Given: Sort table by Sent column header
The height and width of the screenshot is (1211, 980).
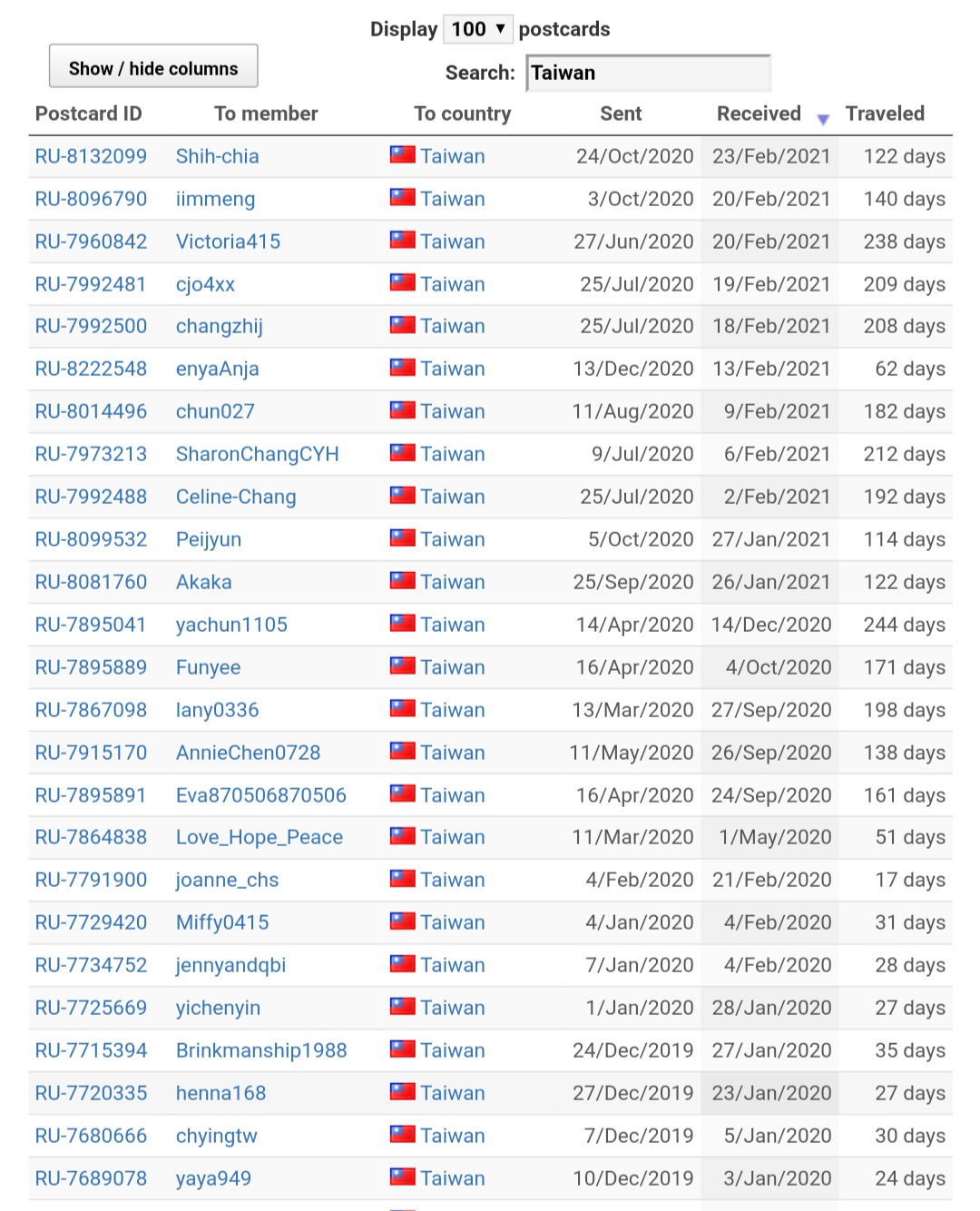Looking at the screenshot, I should coord(621,113).
